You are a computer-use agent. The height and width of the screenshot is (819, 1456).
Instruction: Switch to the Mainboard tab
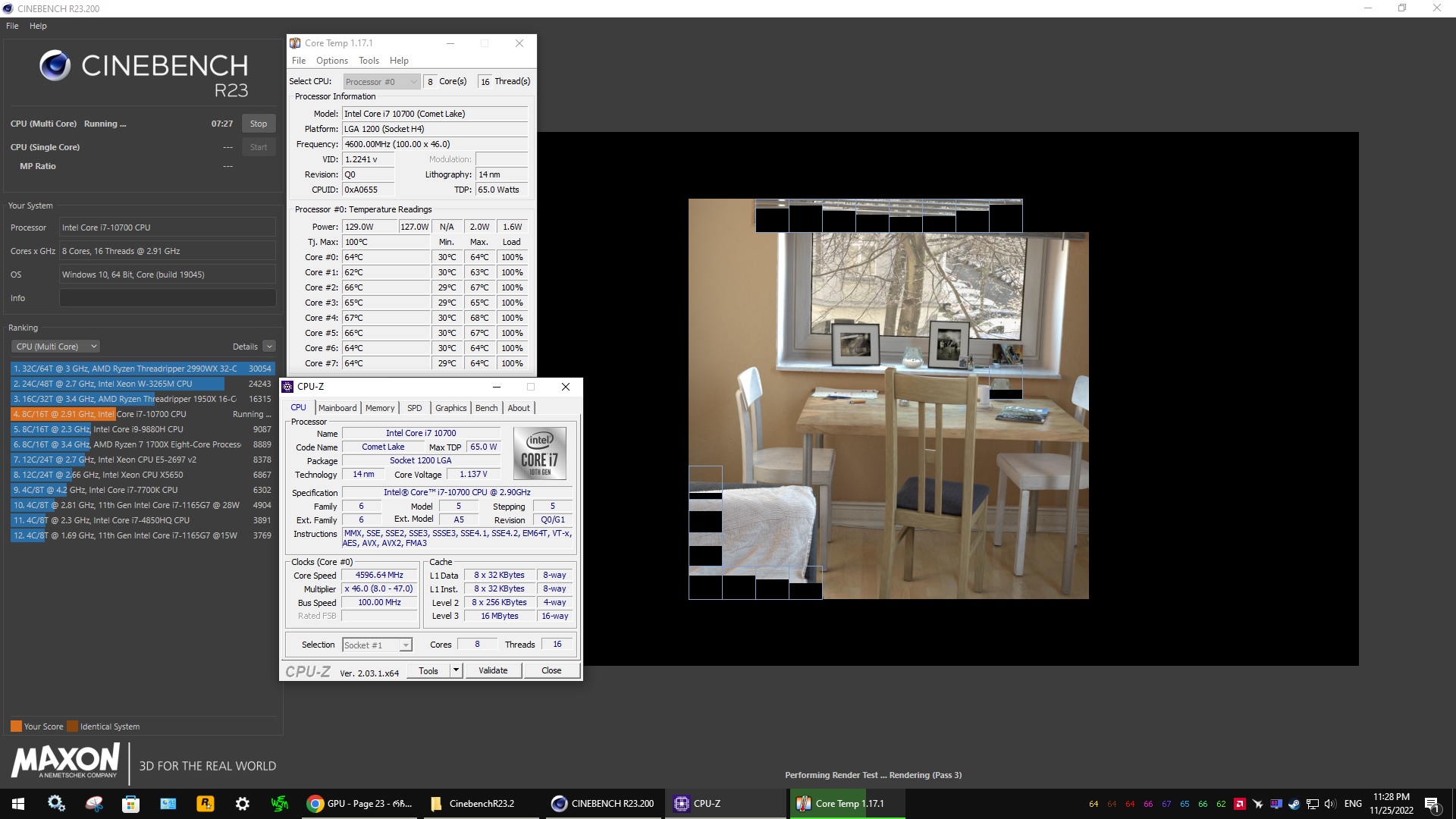click(x=337, y=408)
